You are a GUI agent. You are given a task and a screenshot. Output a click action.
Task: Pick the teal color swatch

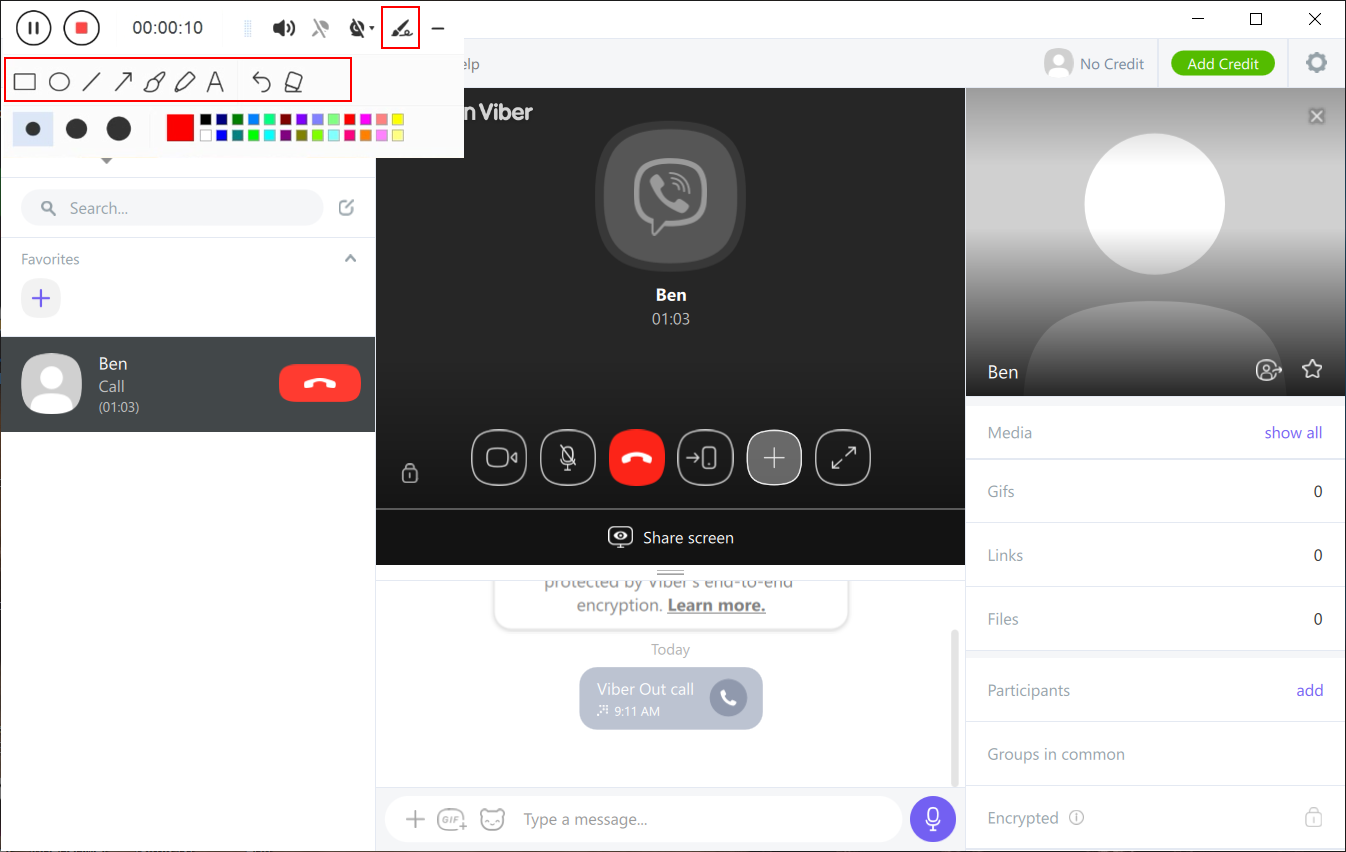tap(238, 135)
